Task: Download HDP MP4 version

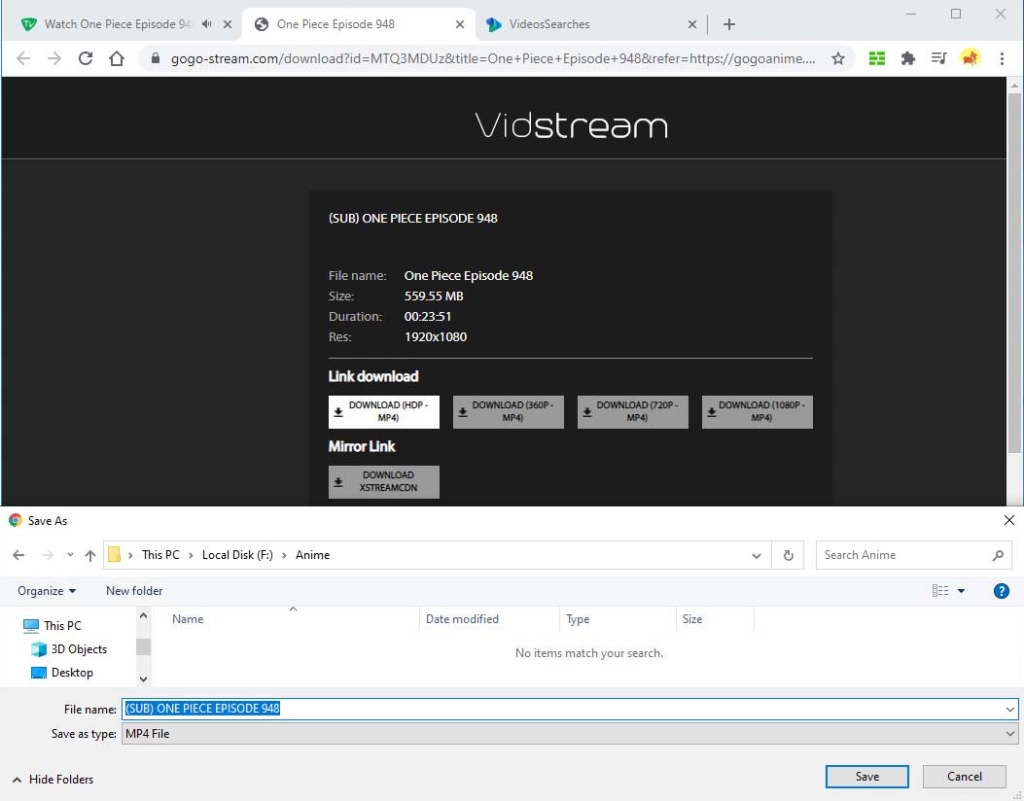Action: (383, 412)
